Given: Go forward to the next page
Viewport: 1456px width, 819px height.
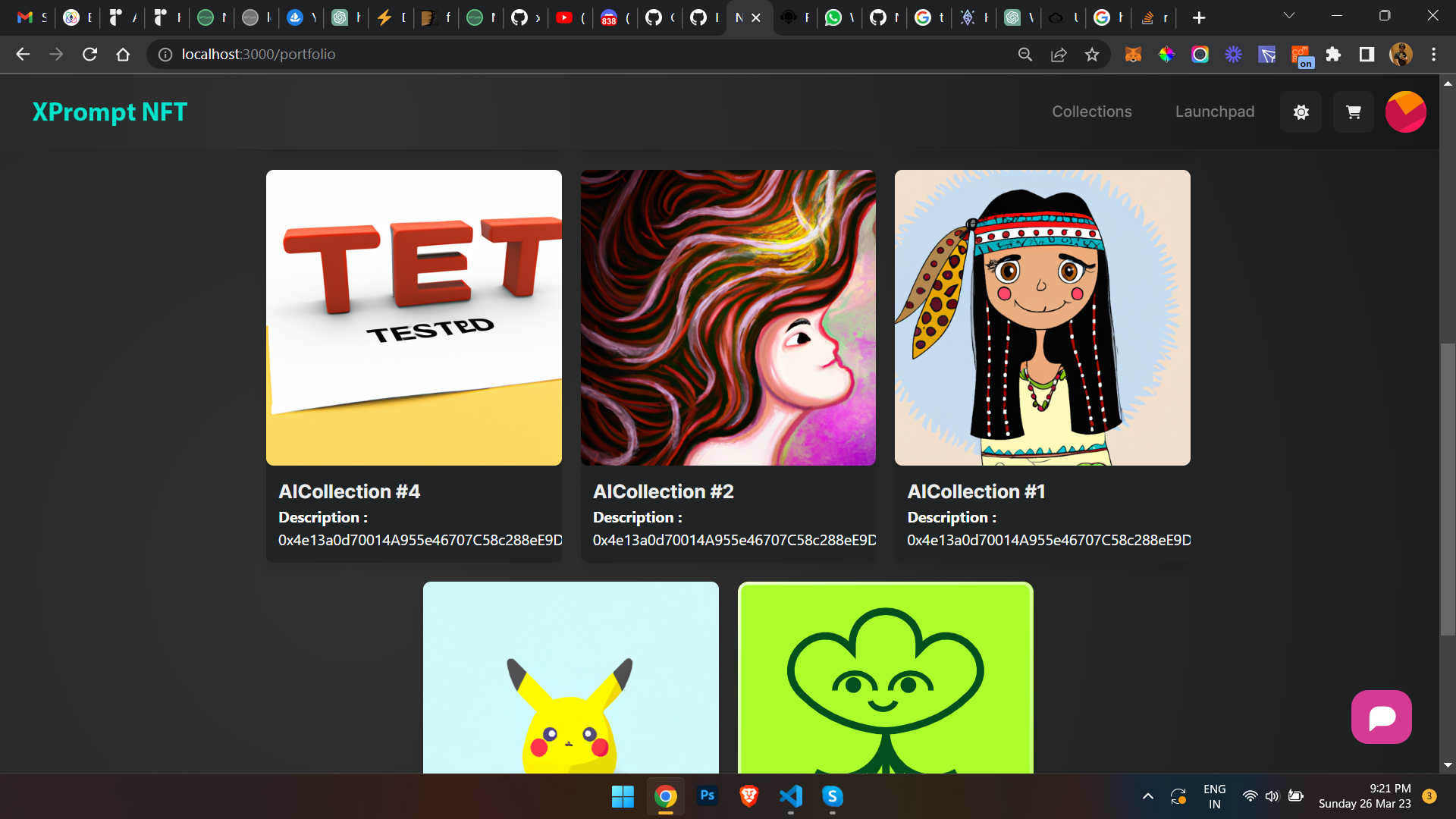Looking at the screenshot, I should (x=56, y=55).
